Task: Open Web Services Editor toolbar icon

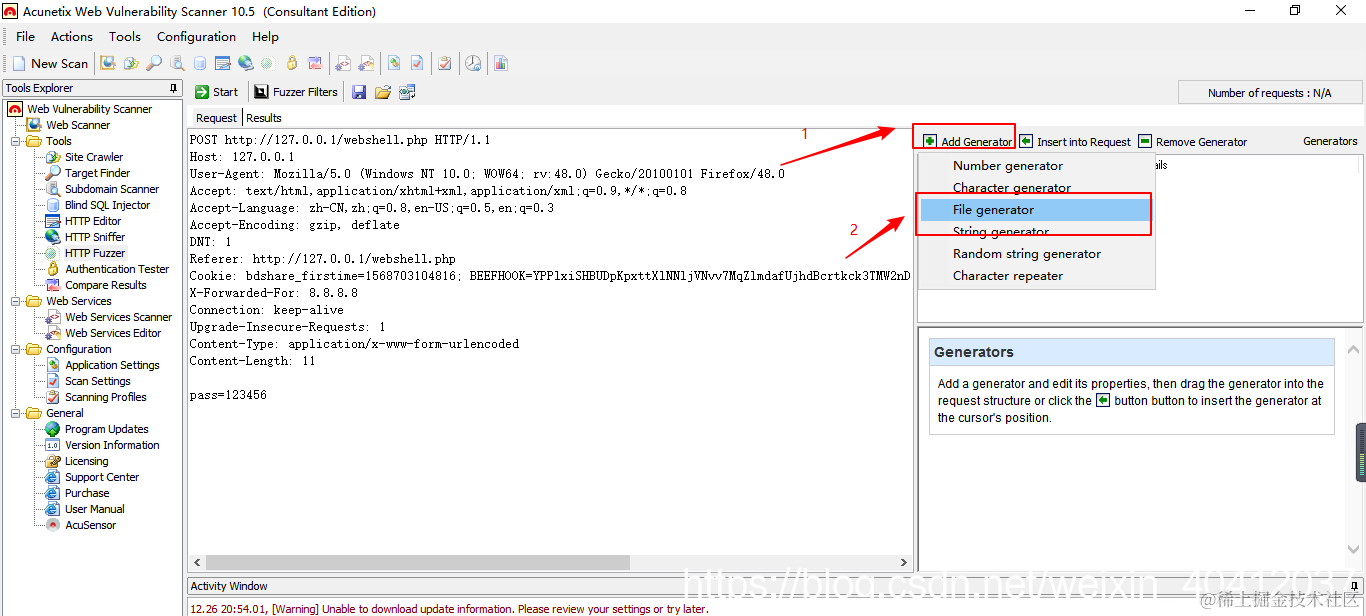Action: point(367,63)
